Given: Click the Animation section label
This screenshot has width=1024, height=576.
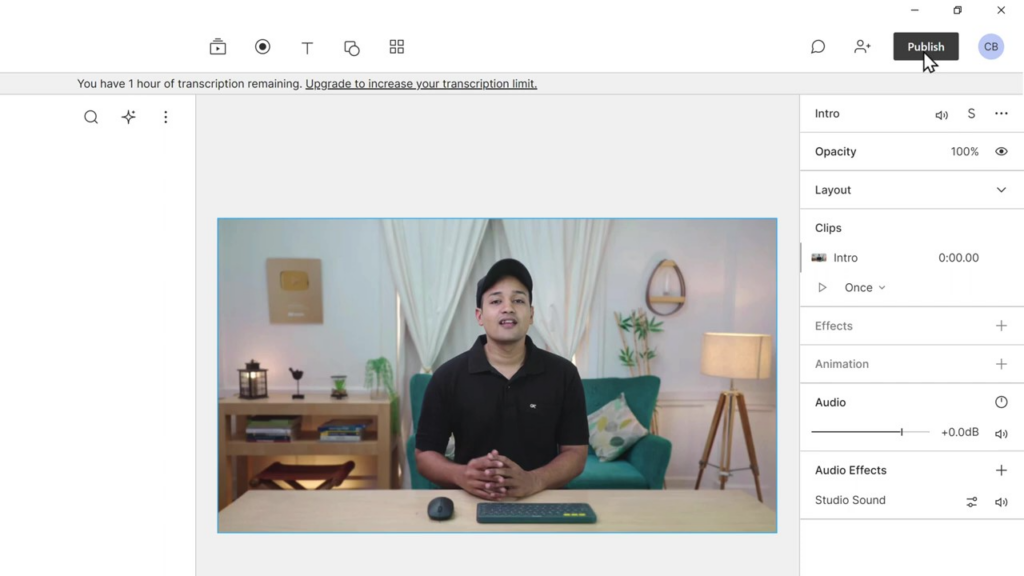Looking at the screenshot, I should coord(842,364).
